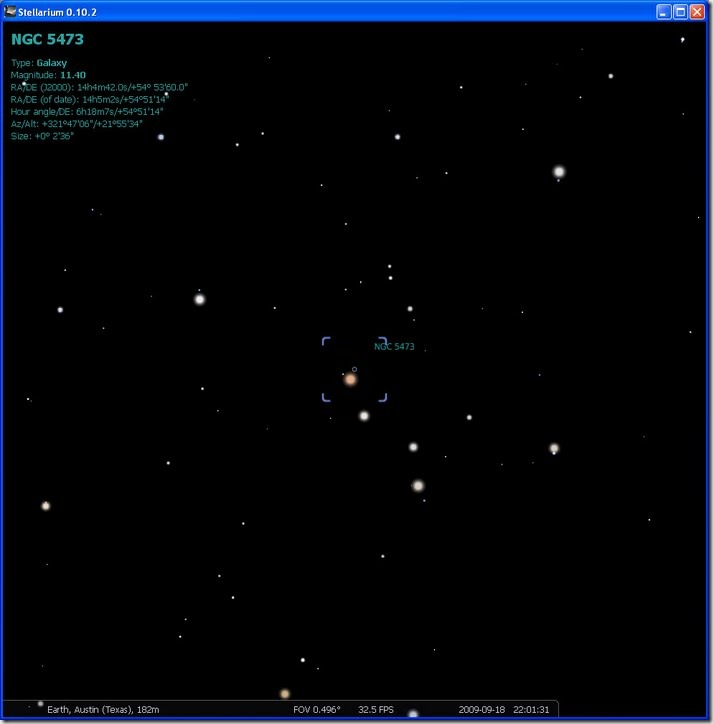Viewport: 713px width, 724px height.
Task: Click the orange galaxy inside the selection brackets
Action: (x=350, y=380)
